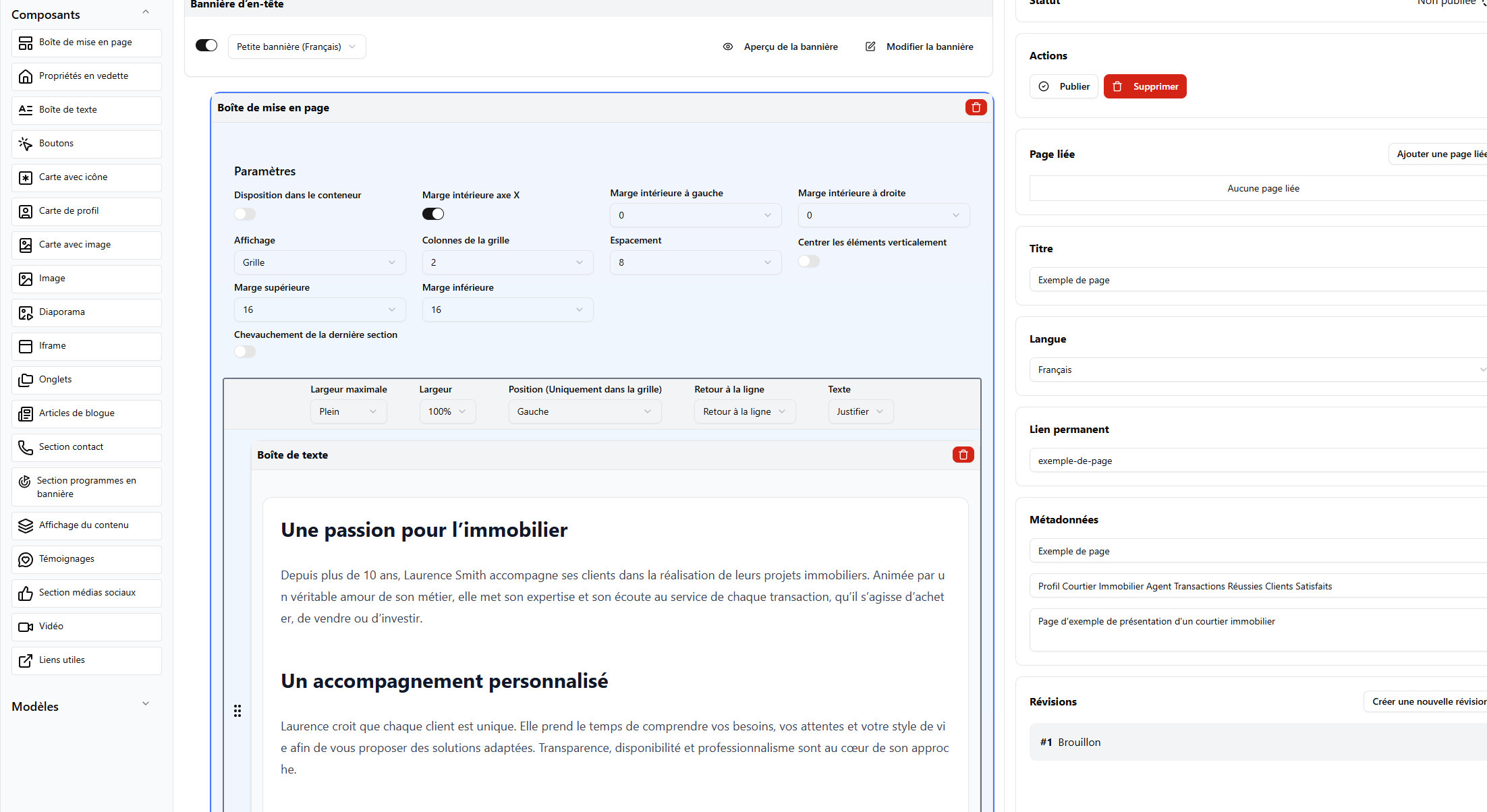Viewport: 1487px width, 812px height.
Task: Click the Iframe component icon
Action: 26,346
